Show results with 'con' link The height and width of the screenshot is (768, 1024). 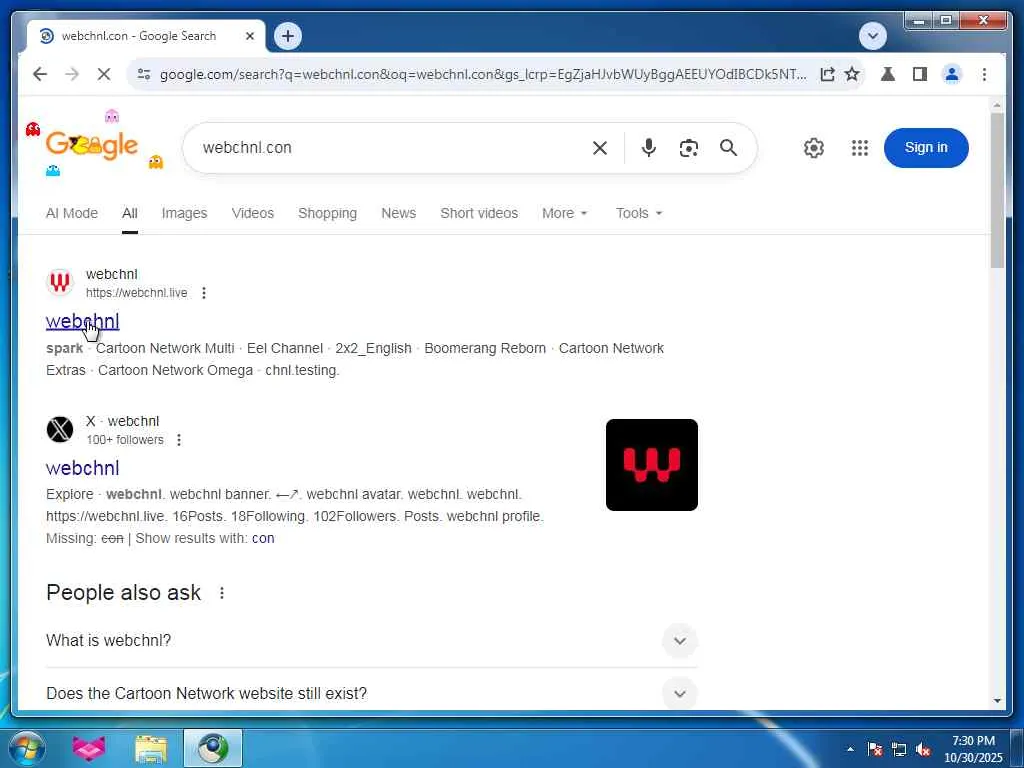(x=263, y=539)
